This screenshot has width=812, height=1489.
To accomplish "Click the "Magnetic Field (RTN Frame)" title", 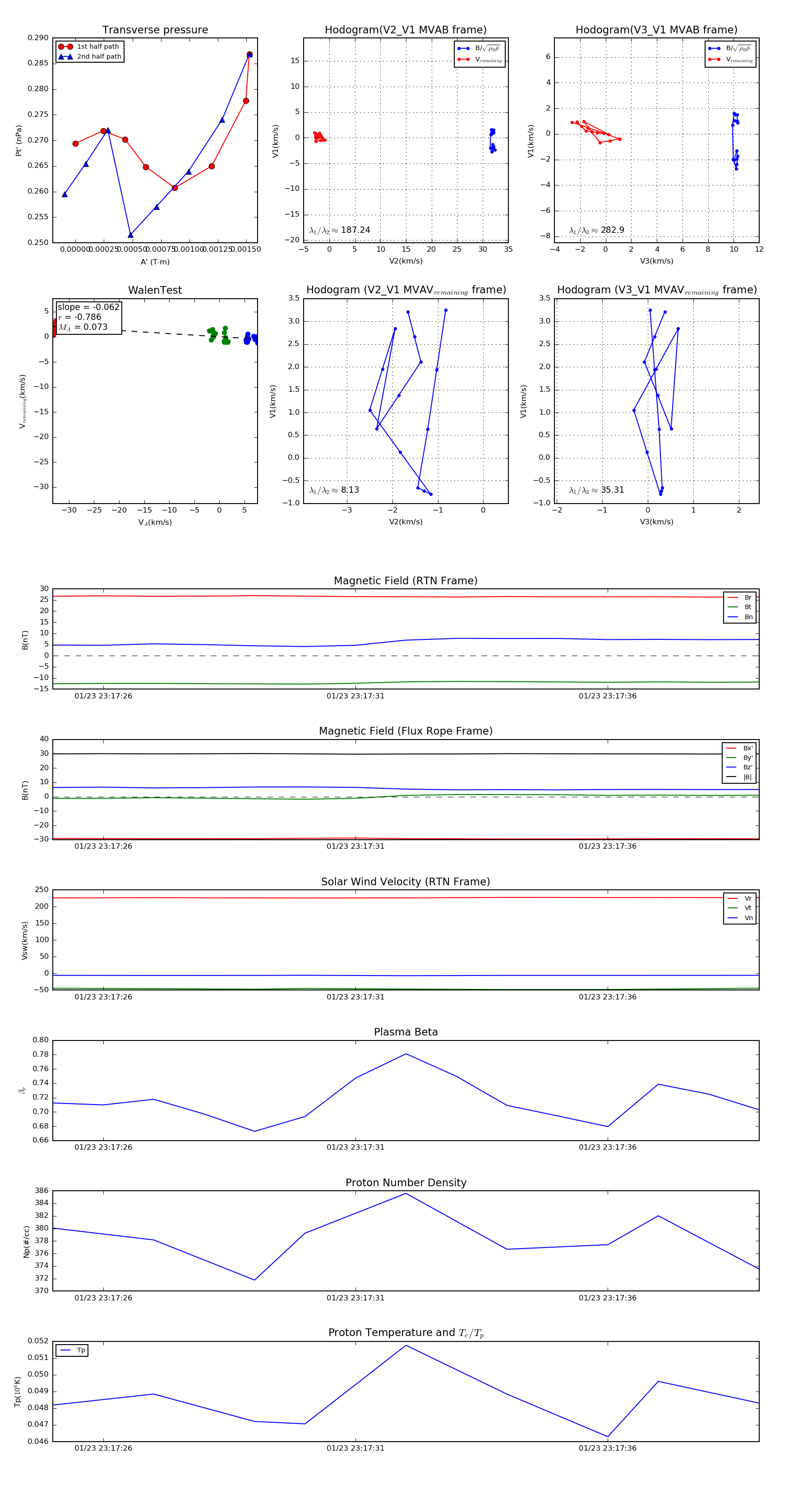I will click(406, 581).
